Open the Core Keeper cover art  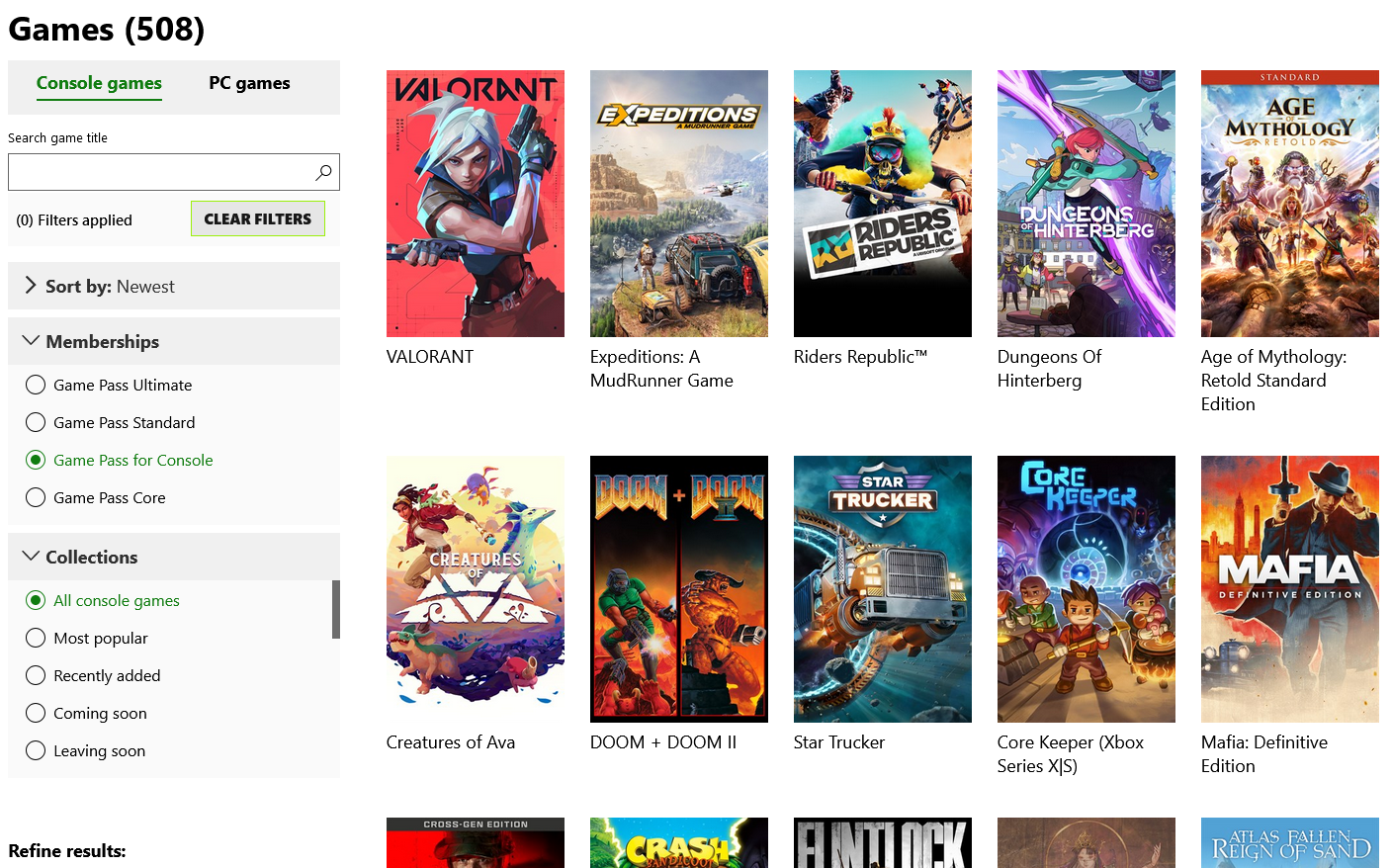pos(1087,589)
